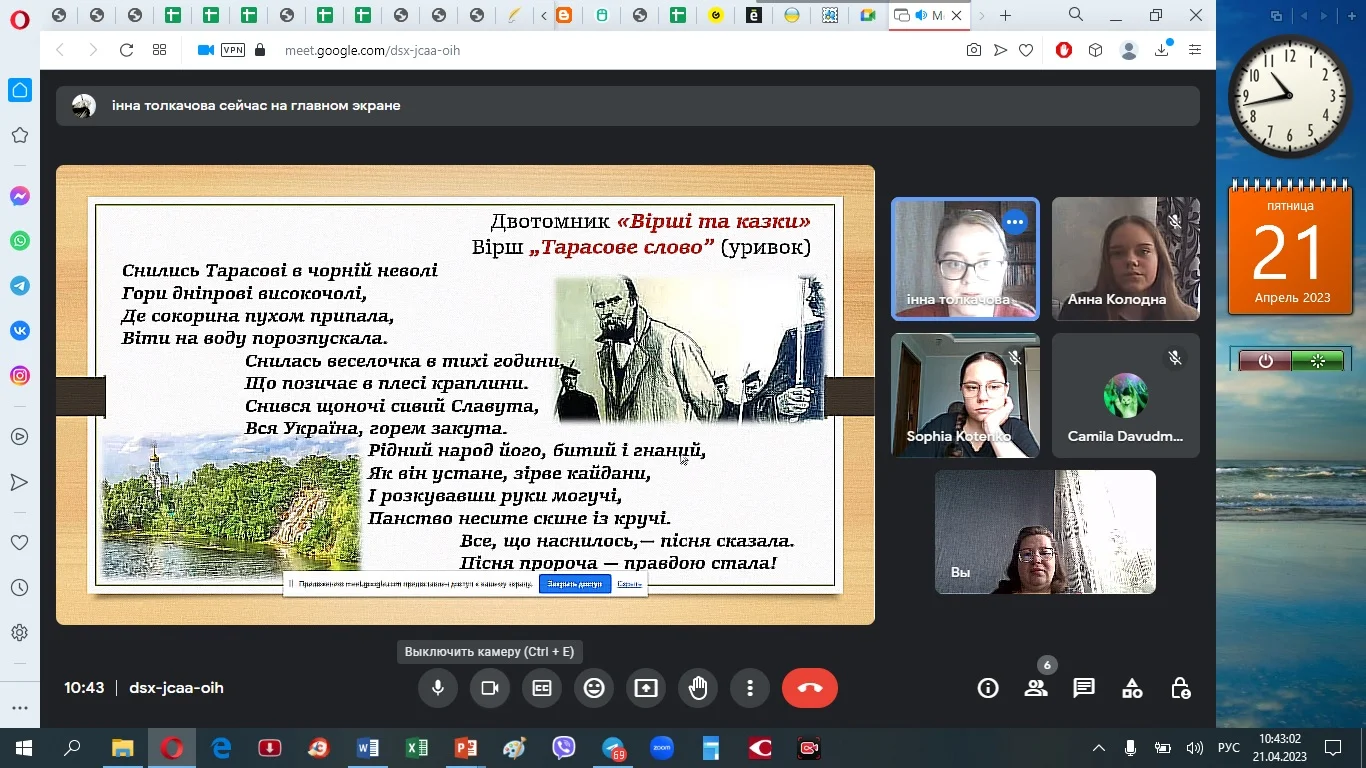Open sidebar three-dot setup menu

[19, 708]
